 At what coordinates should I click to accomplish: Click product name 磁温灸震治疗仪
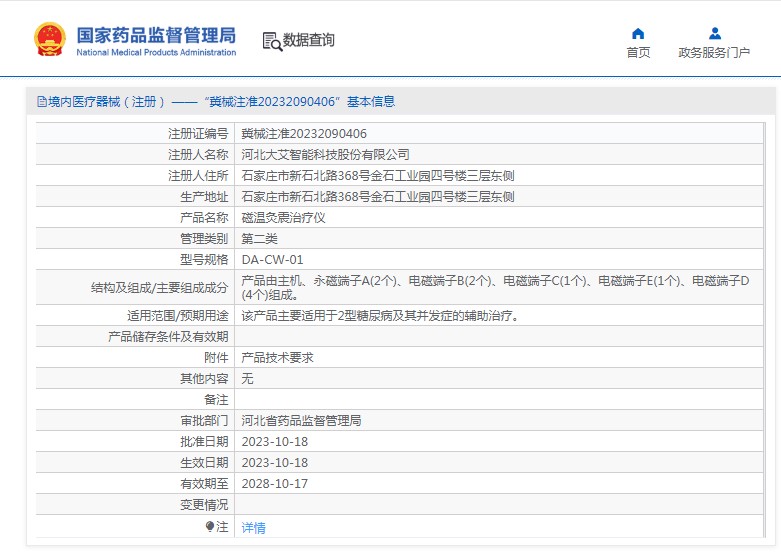pos(284,218)
